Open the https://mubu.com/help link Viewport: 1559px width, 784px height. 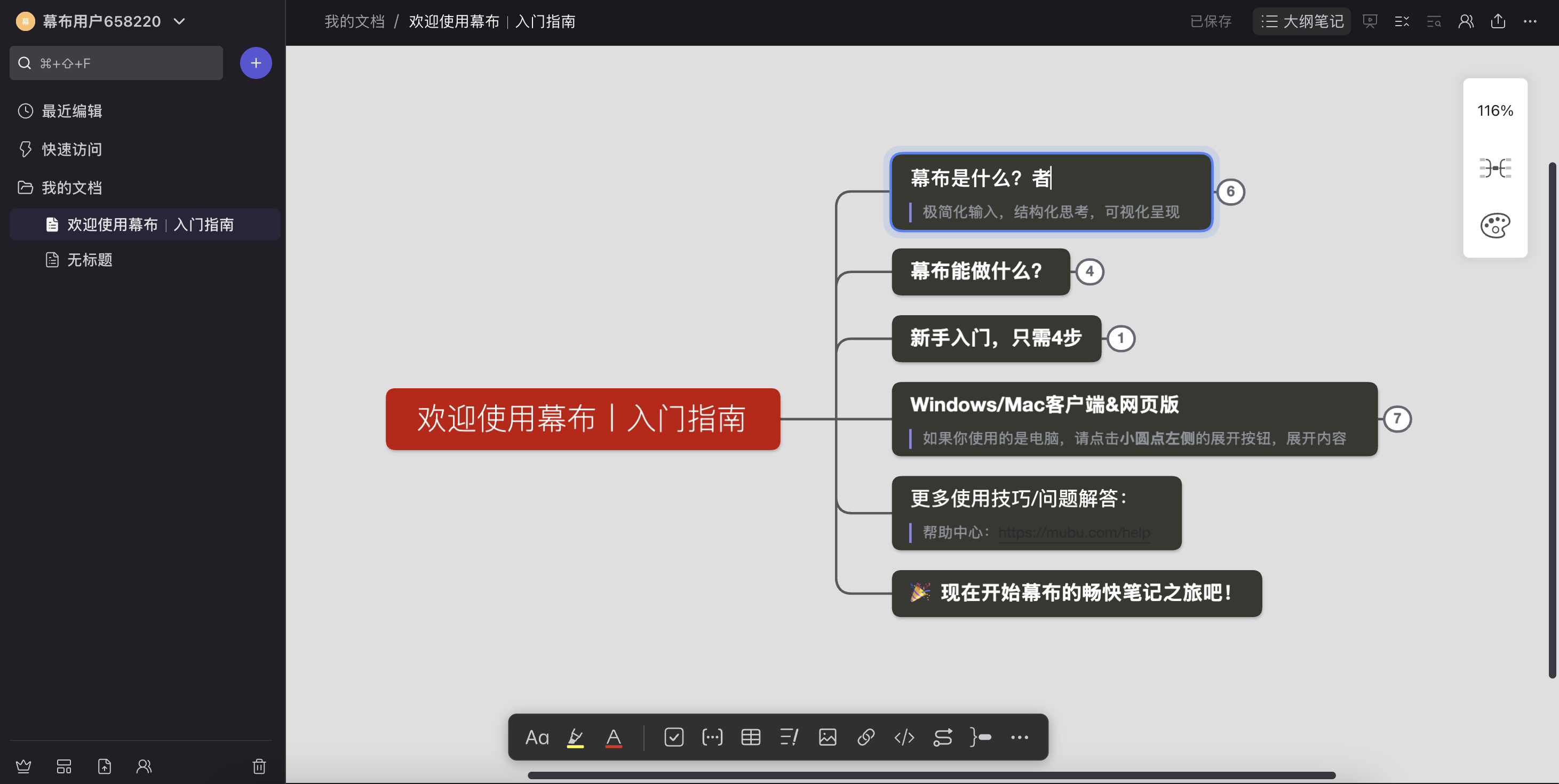pyautogui.click(x=1074, y=532)
